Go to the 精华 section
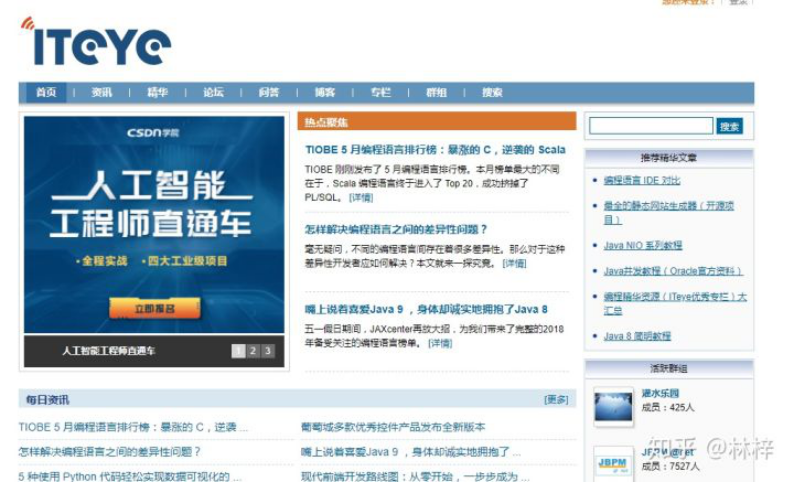 (157, 92)
